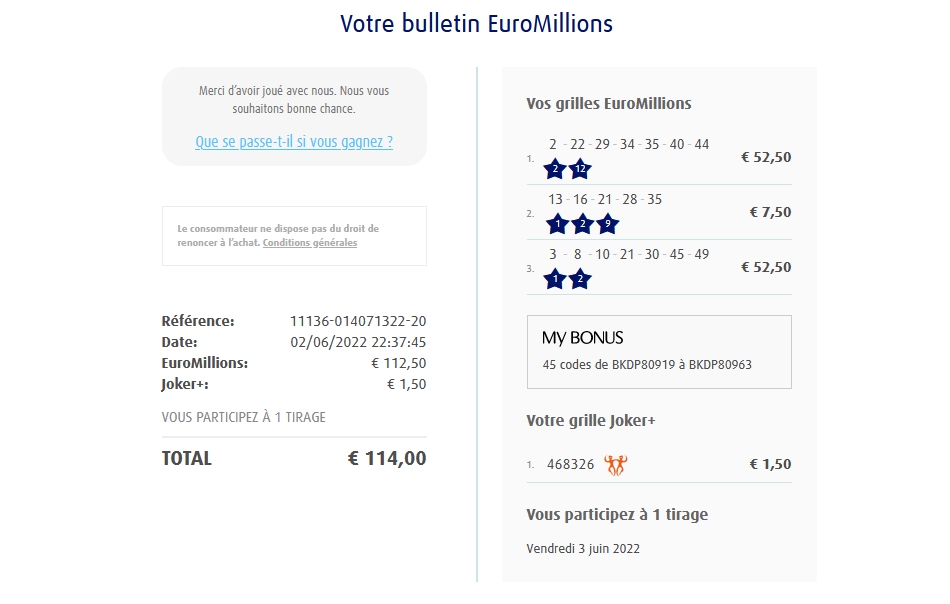Click star number 2 in first grid
The image size is (950, 604).
(555, 169)
